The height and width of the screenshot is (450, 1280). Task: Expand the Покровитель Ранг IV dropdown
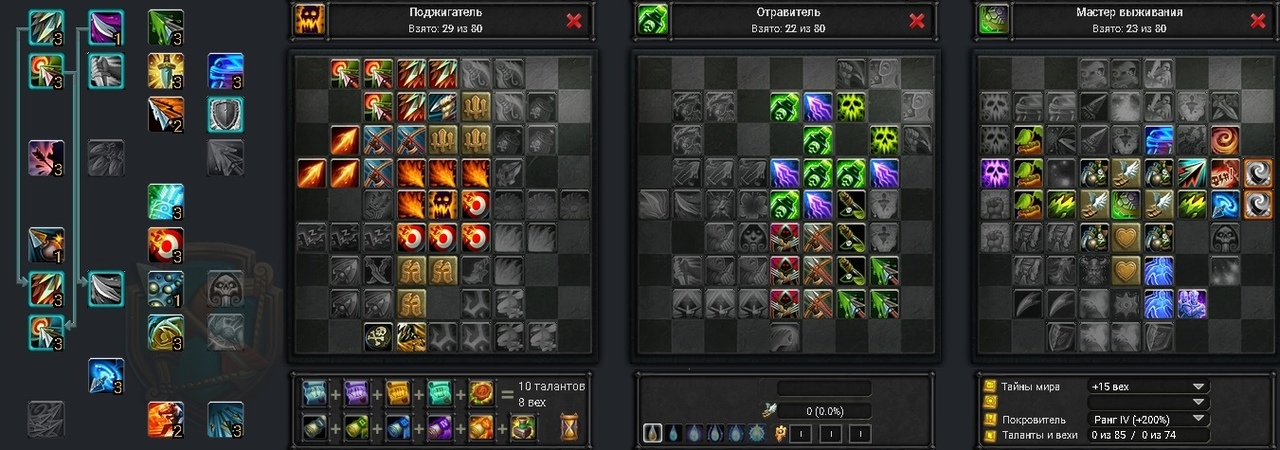tap(1148, 420)
